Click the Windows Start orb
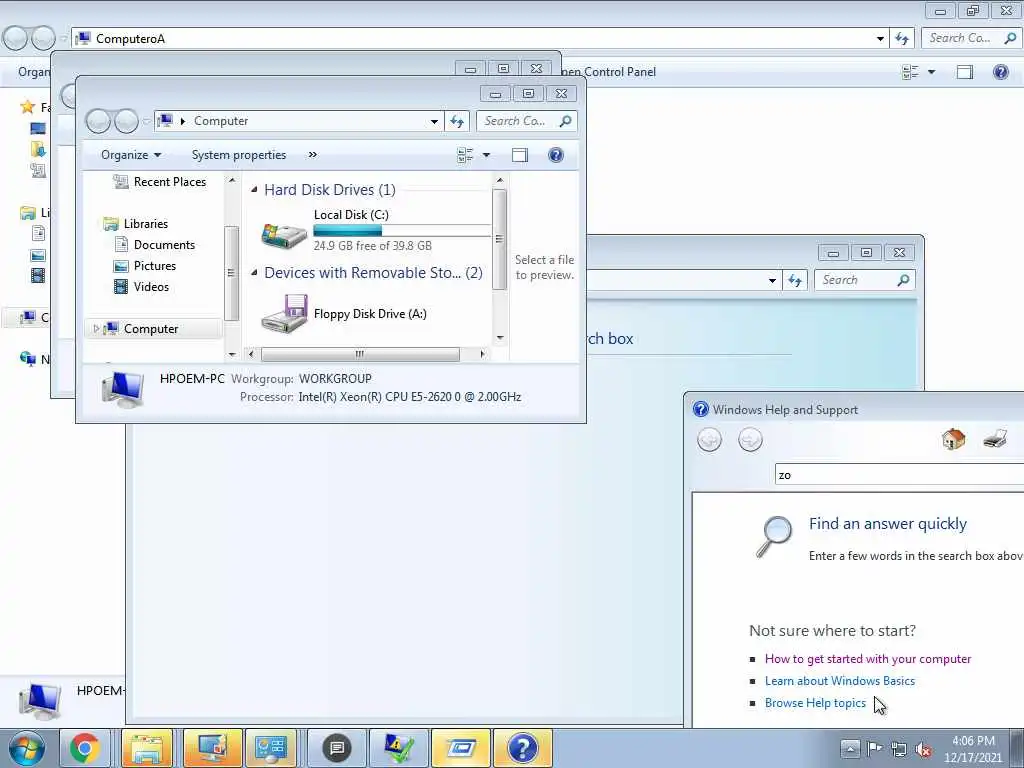 click(26, 748)
